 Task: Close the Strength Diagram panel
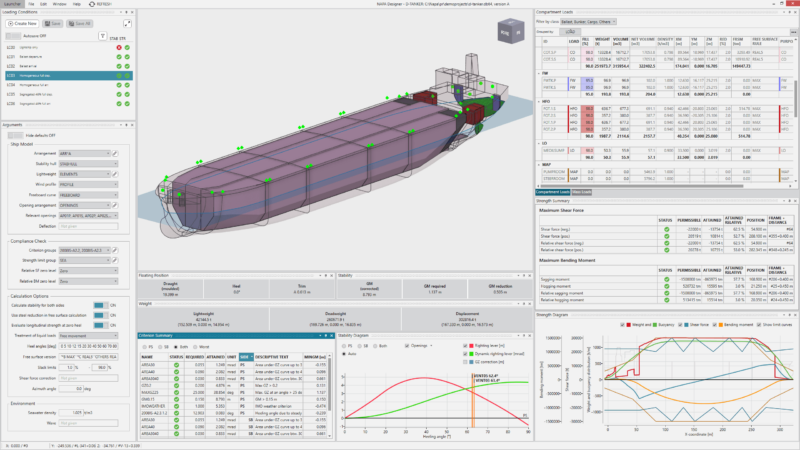(x=795, y=315)
